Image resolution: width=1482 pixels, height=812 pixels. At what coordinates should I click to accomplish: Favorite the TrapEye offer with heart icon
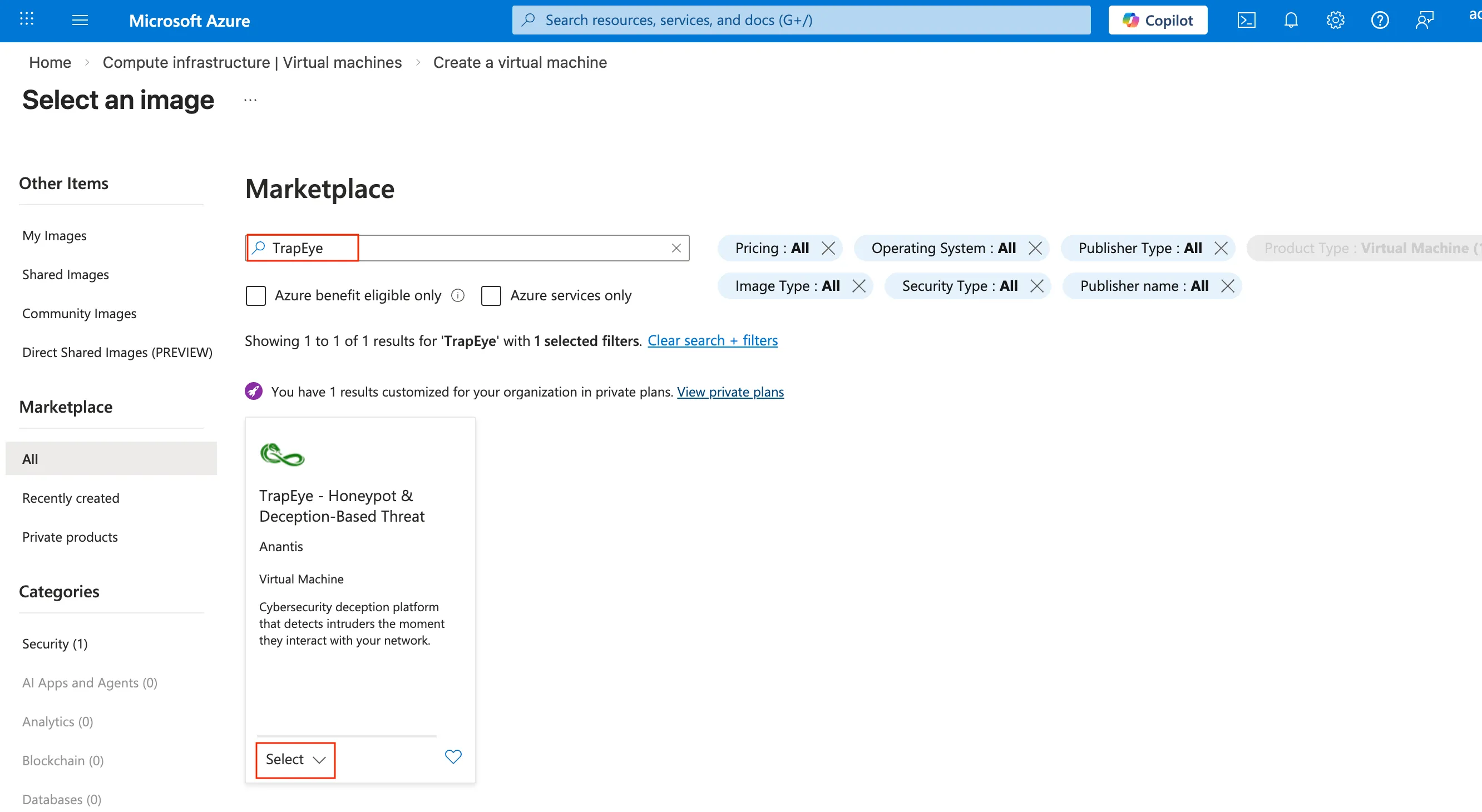click(453, 757)
